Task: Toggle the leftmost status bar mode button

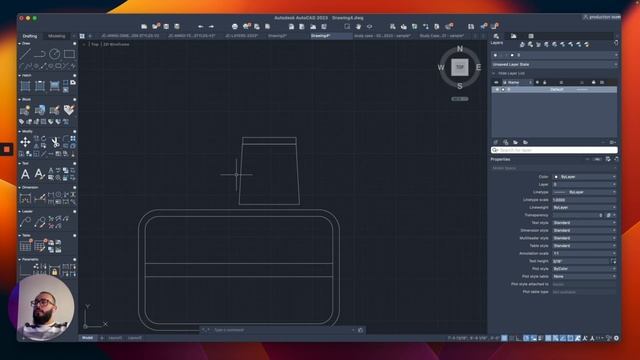Action: click(x=504, y=338)
